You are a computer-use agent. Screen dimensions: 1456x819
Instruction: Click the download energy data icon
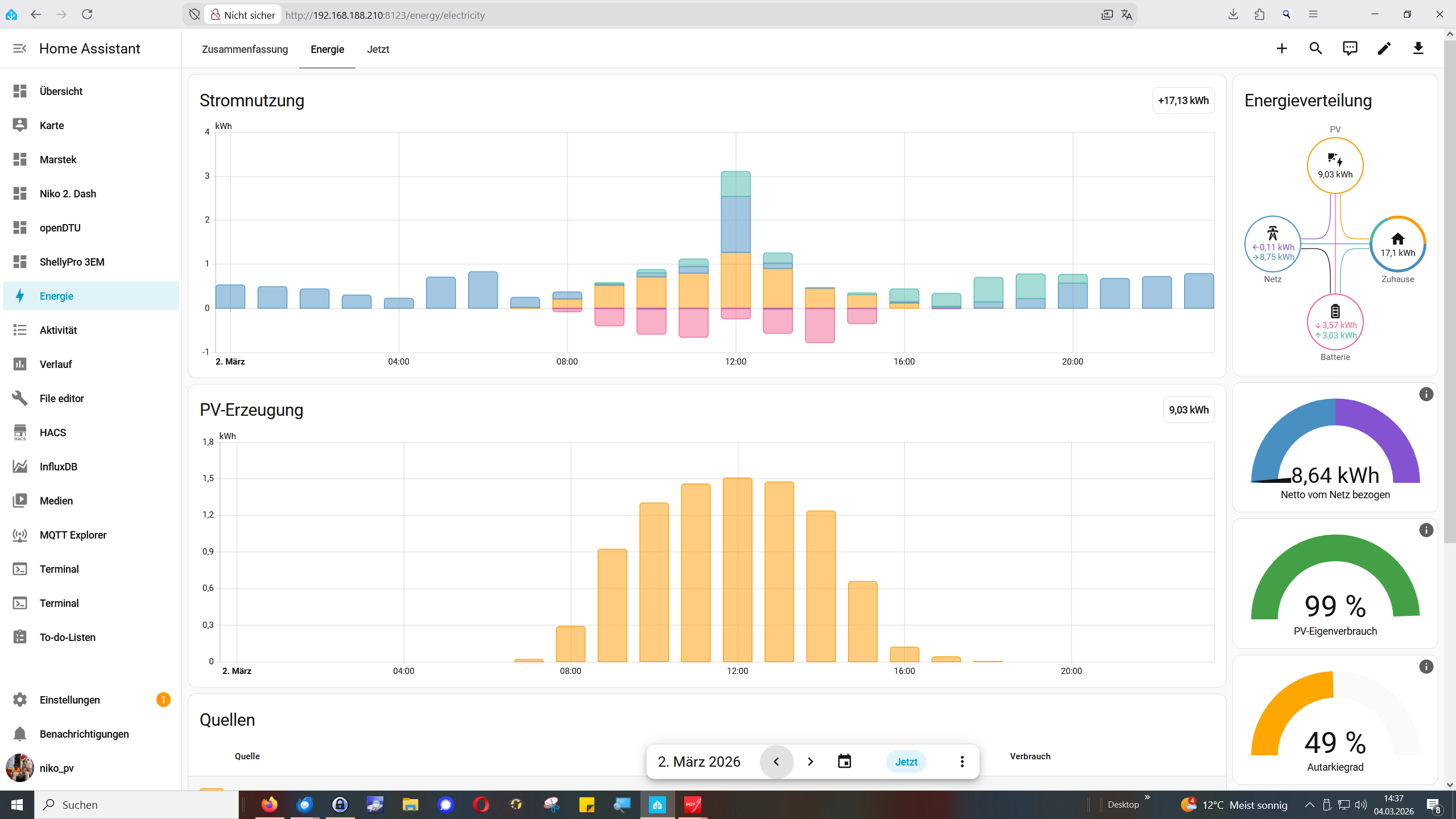[1418, 48]
